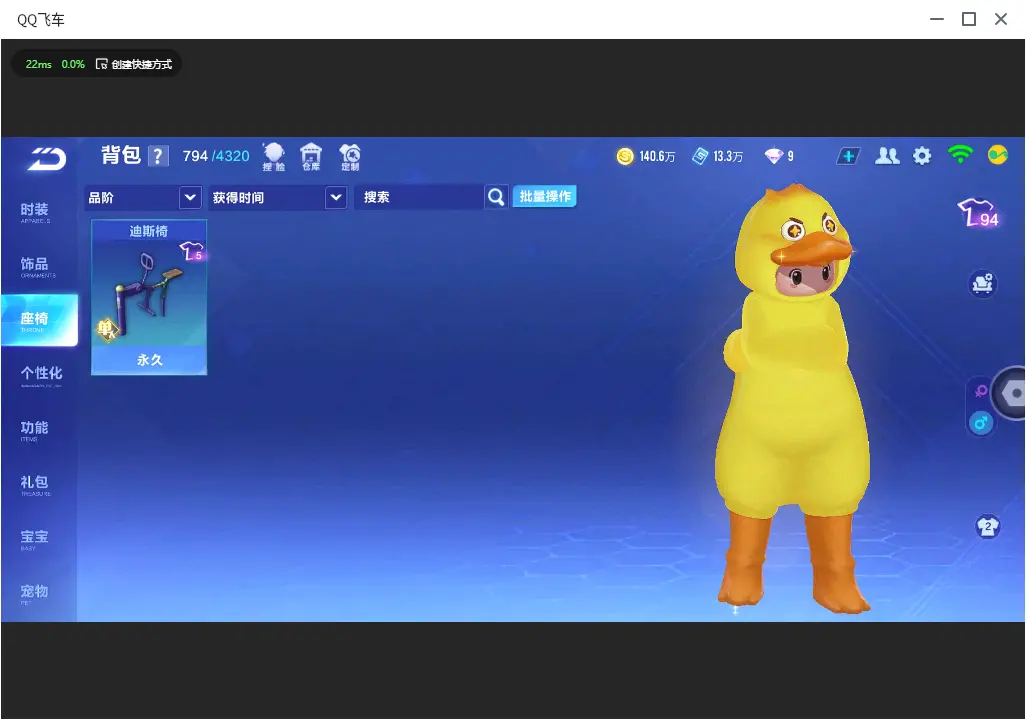Click the 0.0% packet loss readout
The image size is (1026, 720).
73,64
